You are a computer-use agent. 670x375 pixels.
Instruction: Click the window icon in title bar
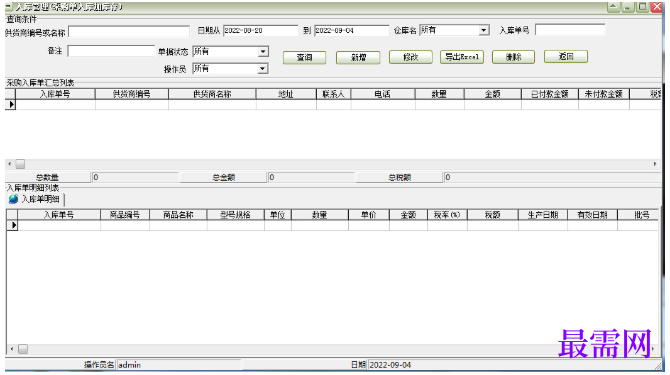[8, 6]
